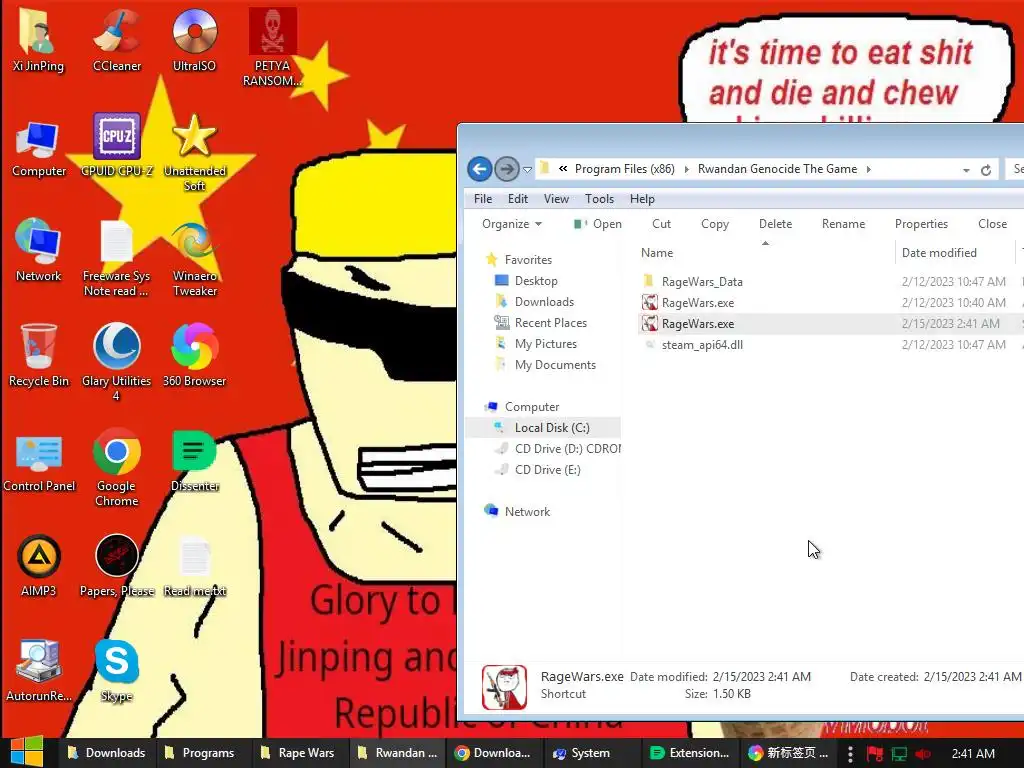Open the Dissenter desktop icon

195,461
